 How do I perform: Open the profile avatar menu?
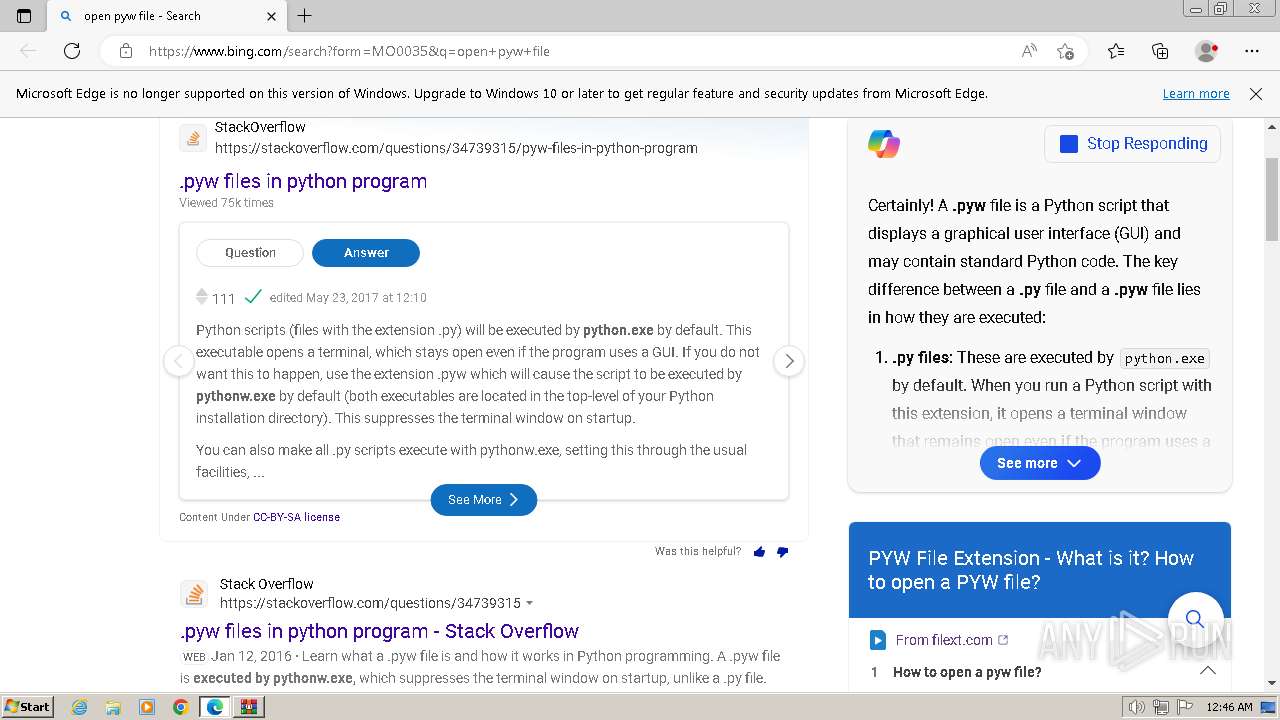[1207, 51]
